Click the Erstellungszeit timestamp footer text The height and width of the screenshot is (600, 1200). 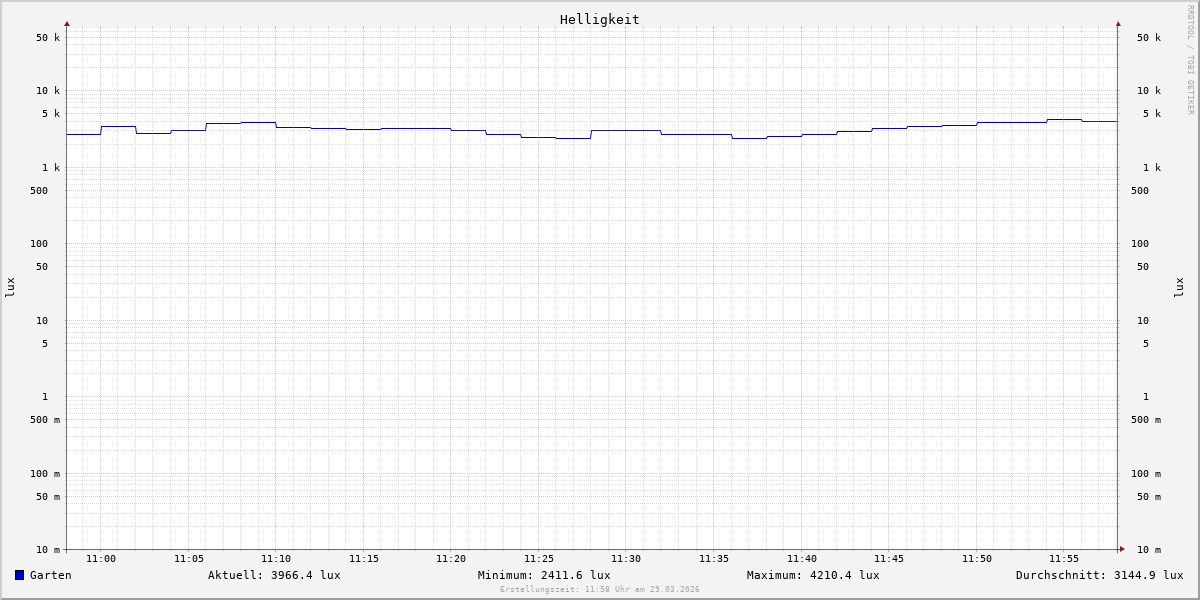click(600, 590)
